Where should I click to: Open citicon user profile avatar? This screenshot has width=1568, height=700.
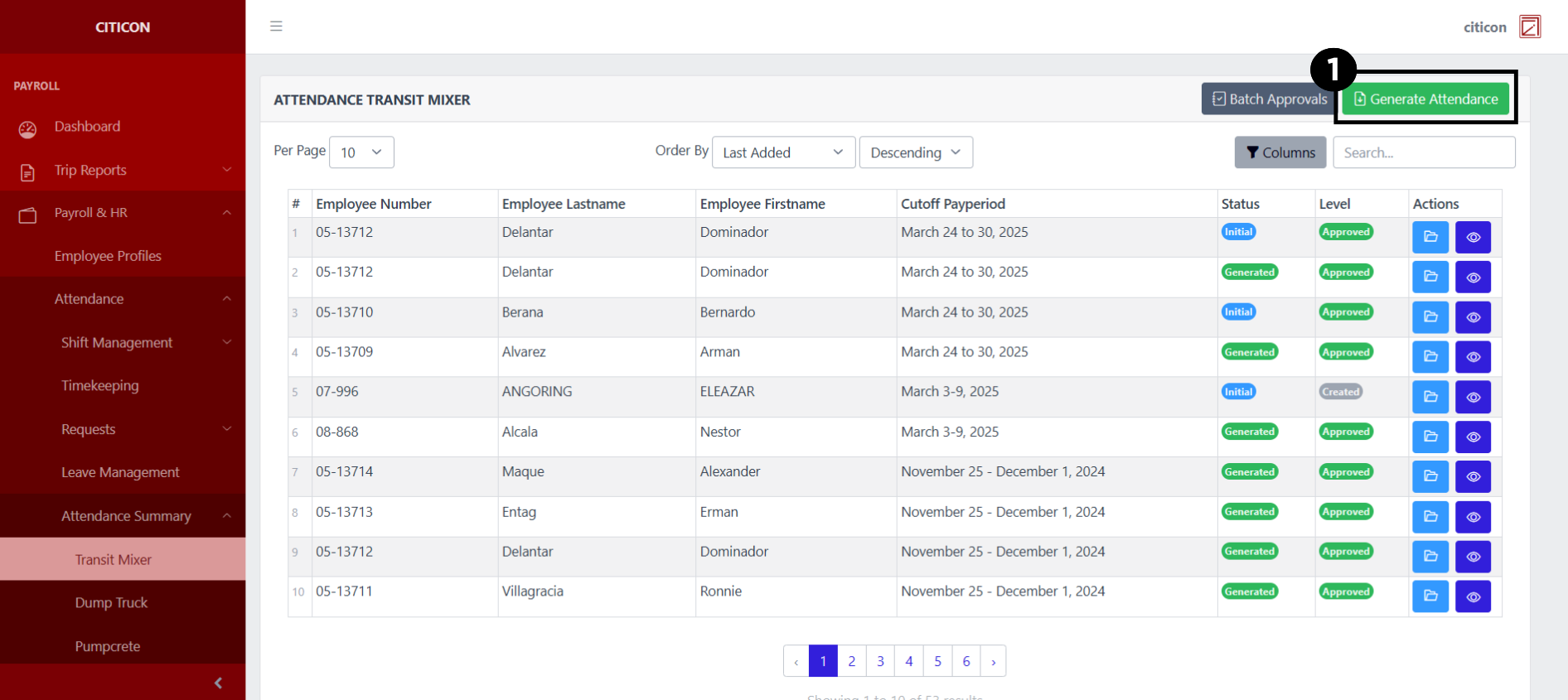pyautogui.click(x=1529, y=27)
